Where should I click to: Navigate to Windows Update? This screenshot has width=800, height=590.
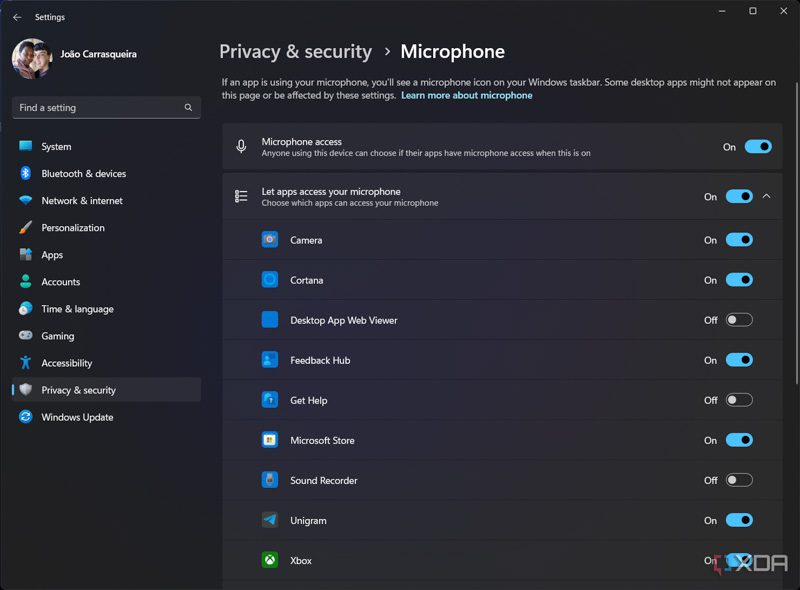106,417
